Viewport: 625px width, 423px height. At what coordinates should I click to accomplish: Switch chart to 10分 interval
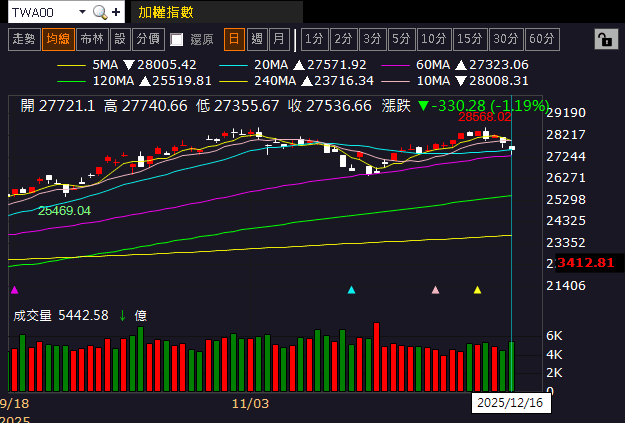coord(434,39)
